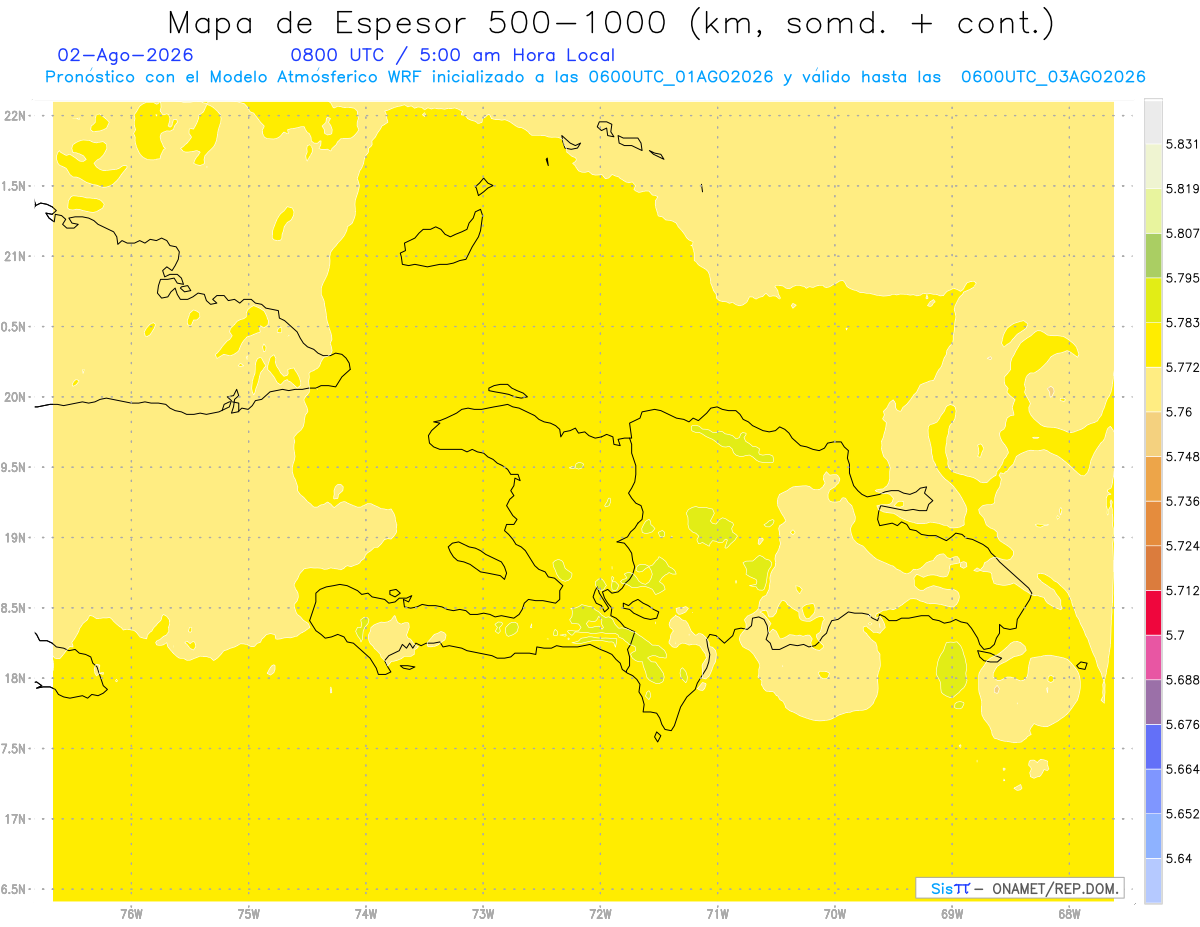Click the palest blue swatch below 5.64

(x=1153, y=881)
